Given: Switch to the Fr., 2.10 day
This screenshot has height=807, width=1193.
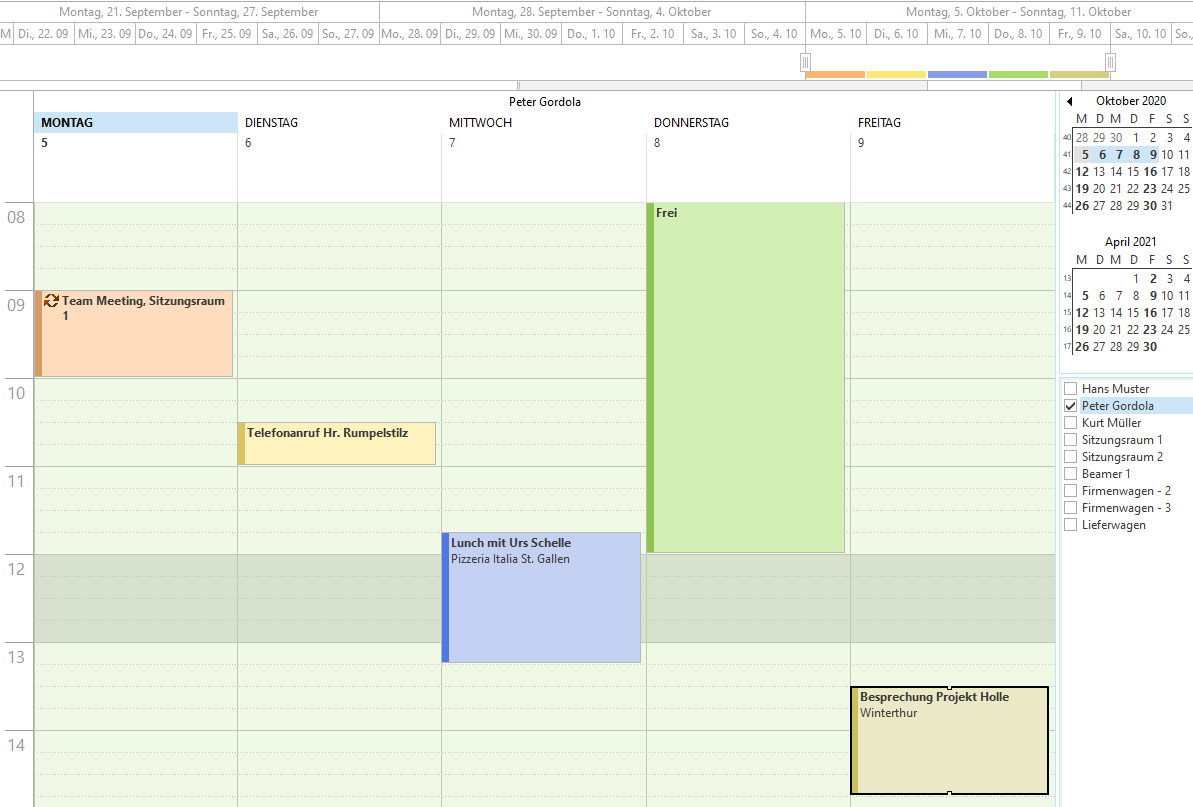Looking at the screenshot, I should (652, 33).
